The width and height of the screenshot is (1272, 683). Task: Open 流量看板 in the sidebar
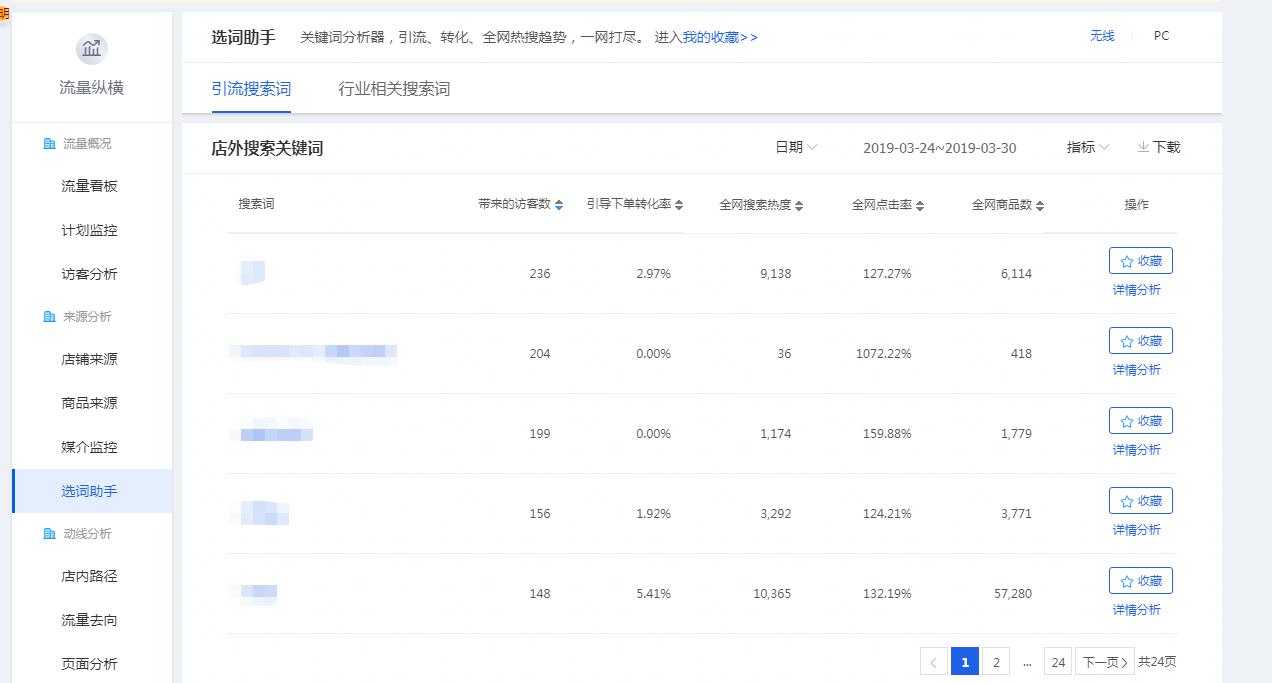coord(89,186)
